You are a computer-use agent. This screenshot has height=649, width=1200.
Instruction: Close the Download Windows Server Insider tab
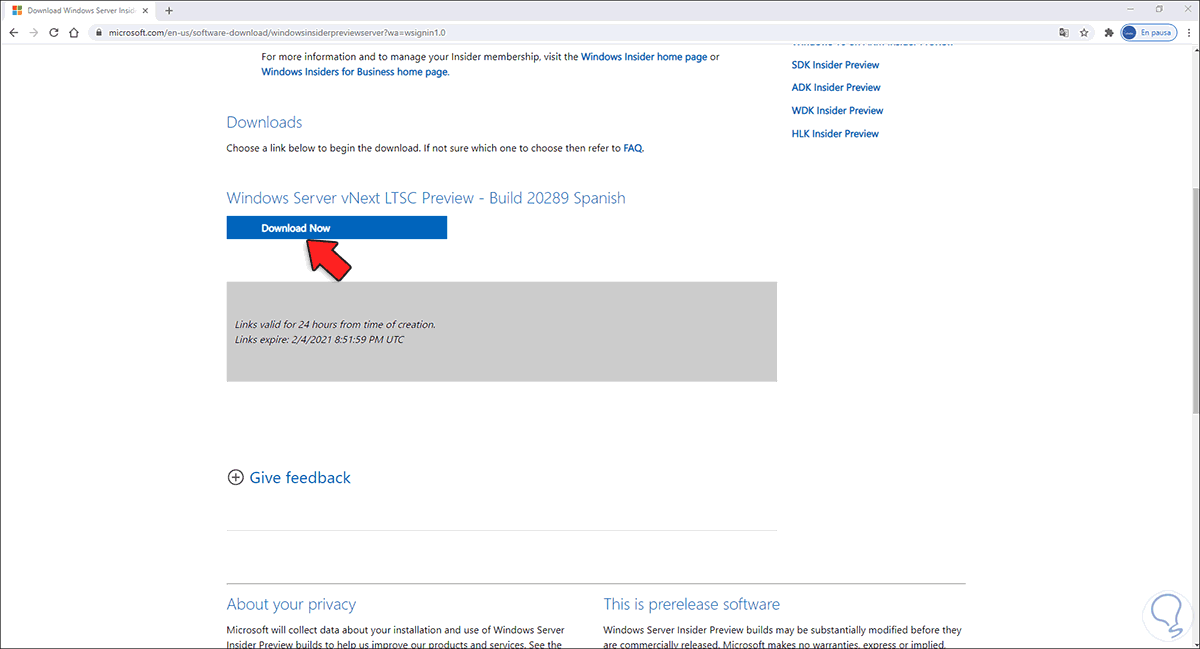[147, 10]
